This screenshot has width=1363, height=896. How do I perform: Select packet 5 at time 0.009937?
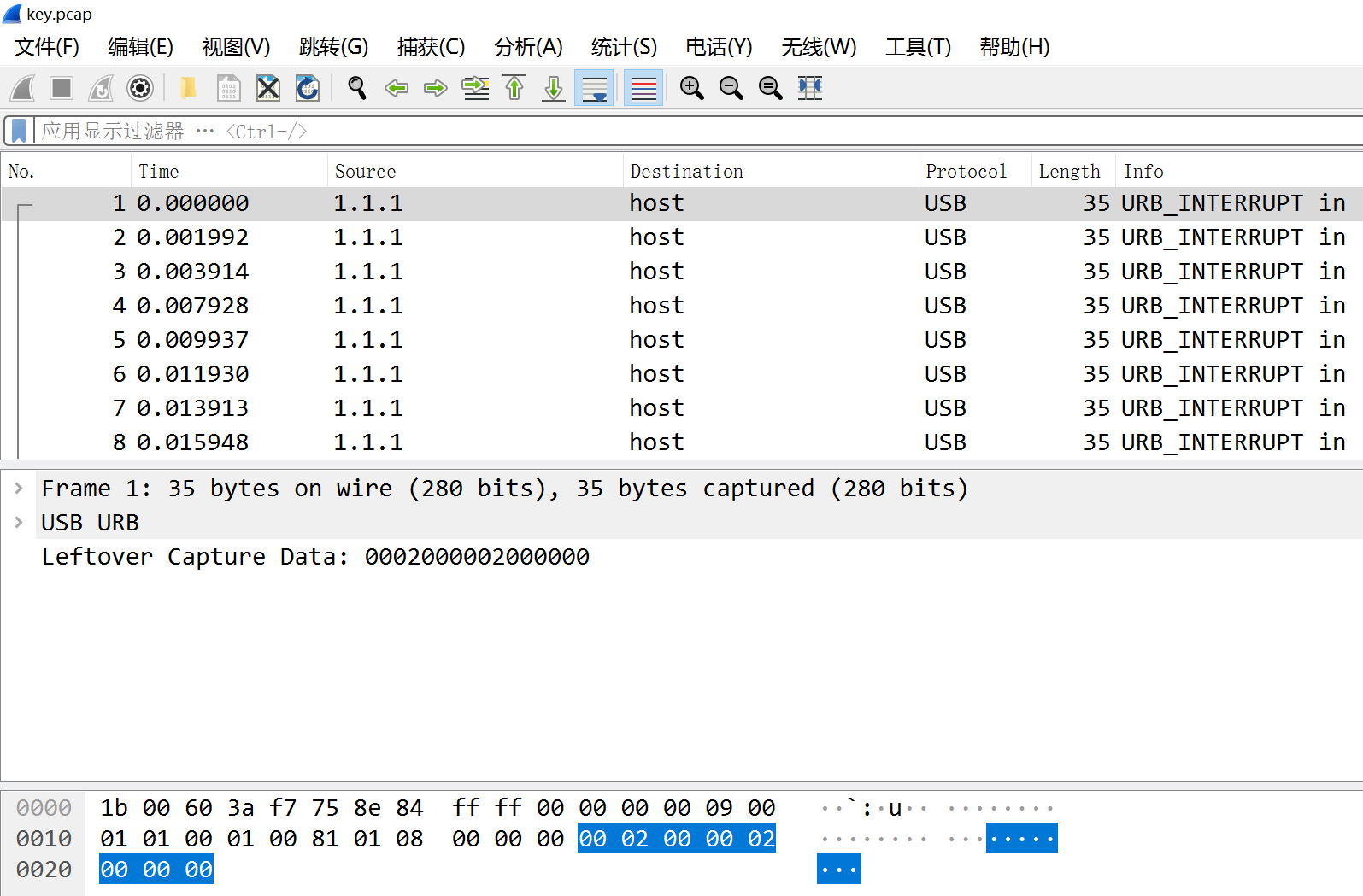pos(682,340)
